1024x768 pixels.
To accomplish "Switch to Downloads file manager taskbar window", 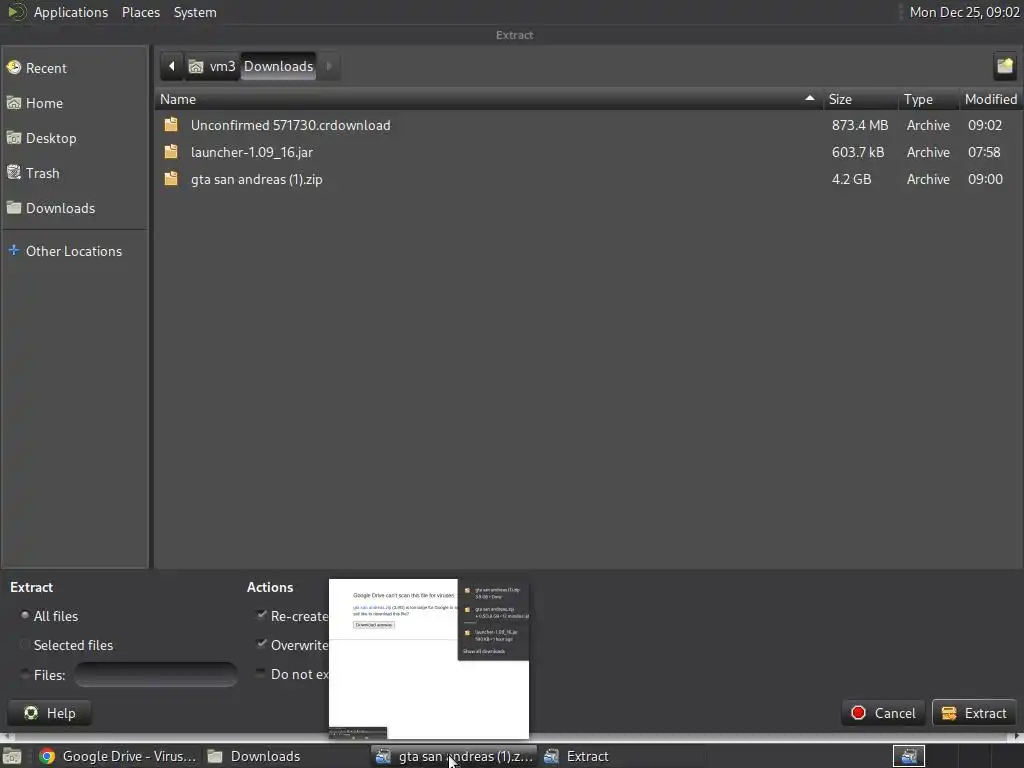I will 285,756.
